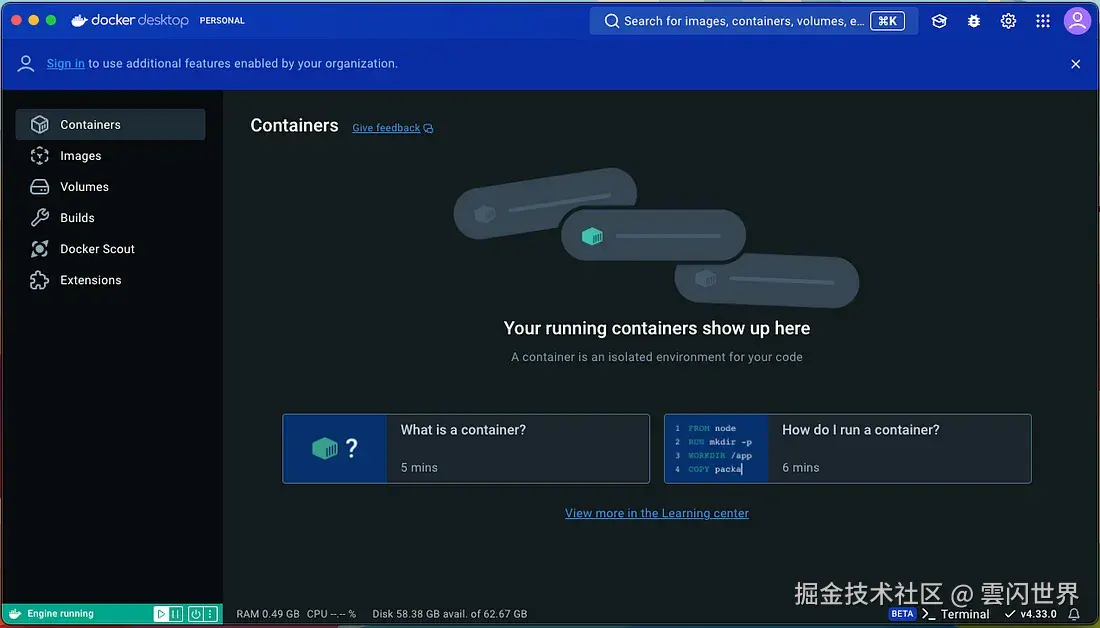The width and height of the screenshot is (1100, 628).
Task: Click the PERSONAL plan label
Action: 222,21
